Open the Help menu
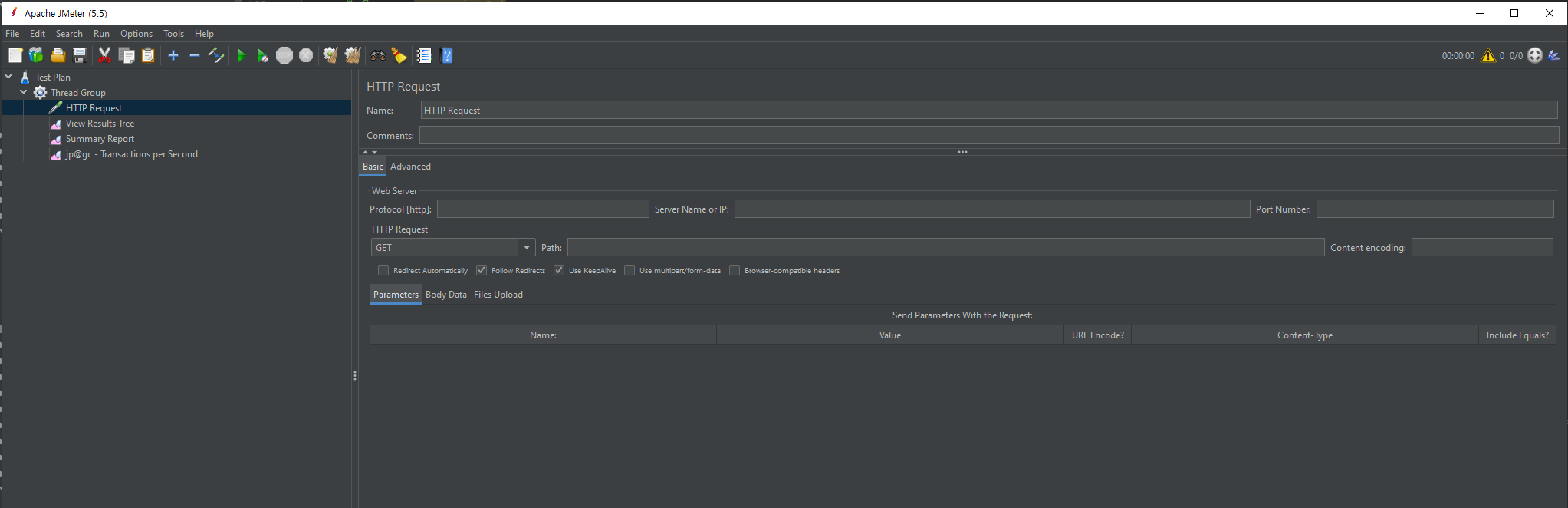Screen dimensions: 1568x508 [x=204, y=34]
